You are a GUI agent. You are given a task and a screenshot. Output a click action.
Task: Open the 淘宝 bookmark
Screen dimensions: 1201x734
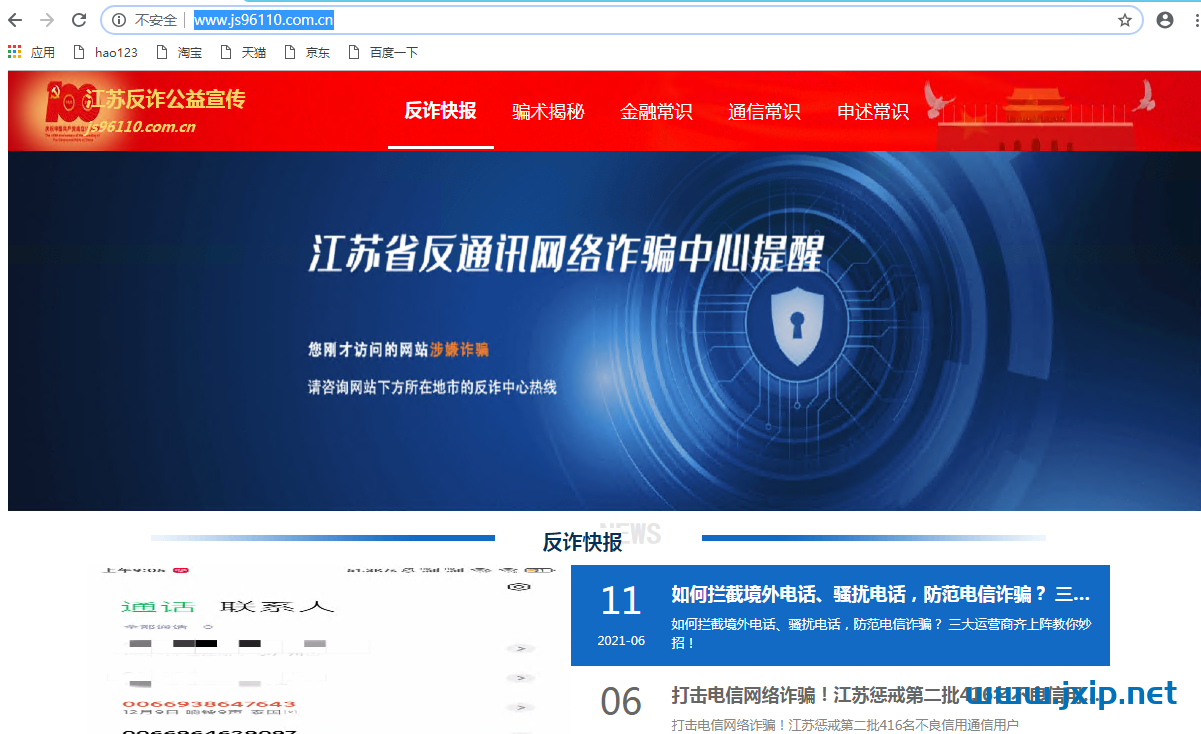click(179, 52)
